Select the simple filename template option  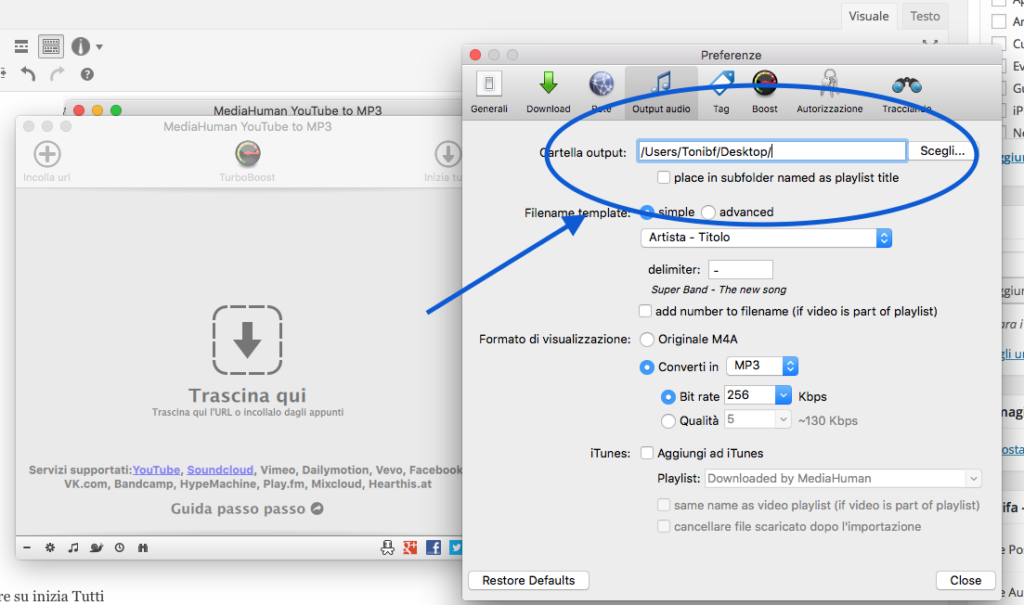647,212
